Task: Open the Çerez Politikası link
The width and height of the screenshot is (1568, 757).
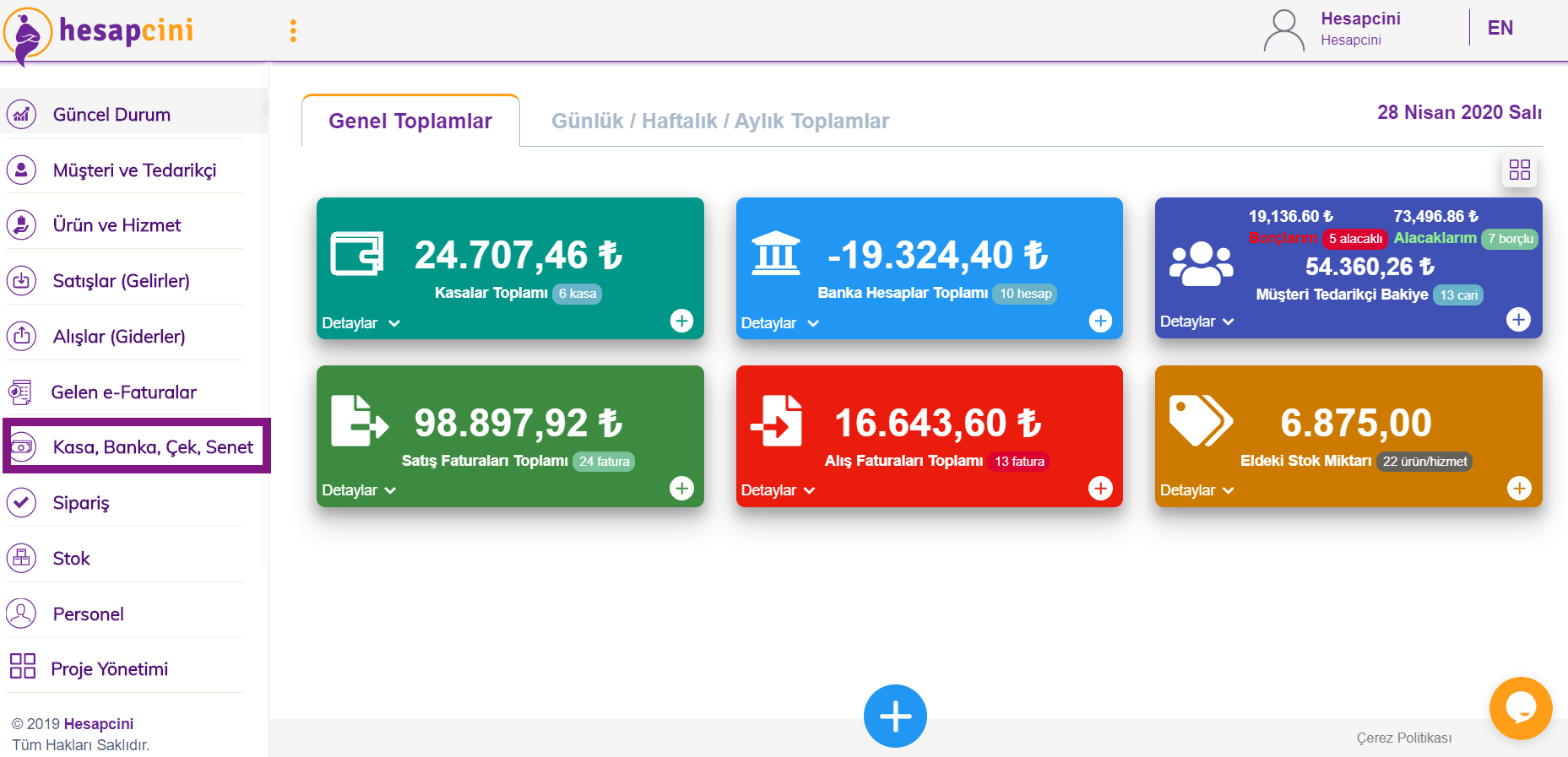Action: coord(1403,738)
